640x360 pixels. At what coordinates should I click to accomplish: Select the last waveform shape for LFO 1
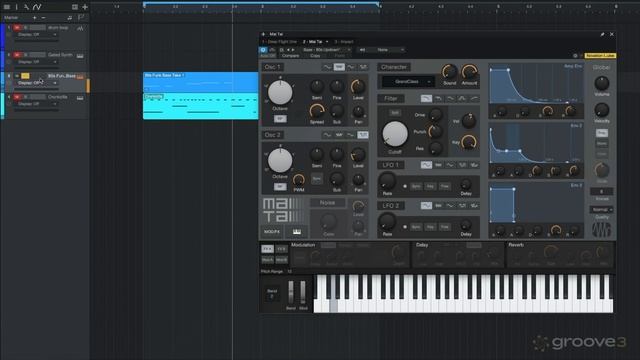[x=474, y=165]
